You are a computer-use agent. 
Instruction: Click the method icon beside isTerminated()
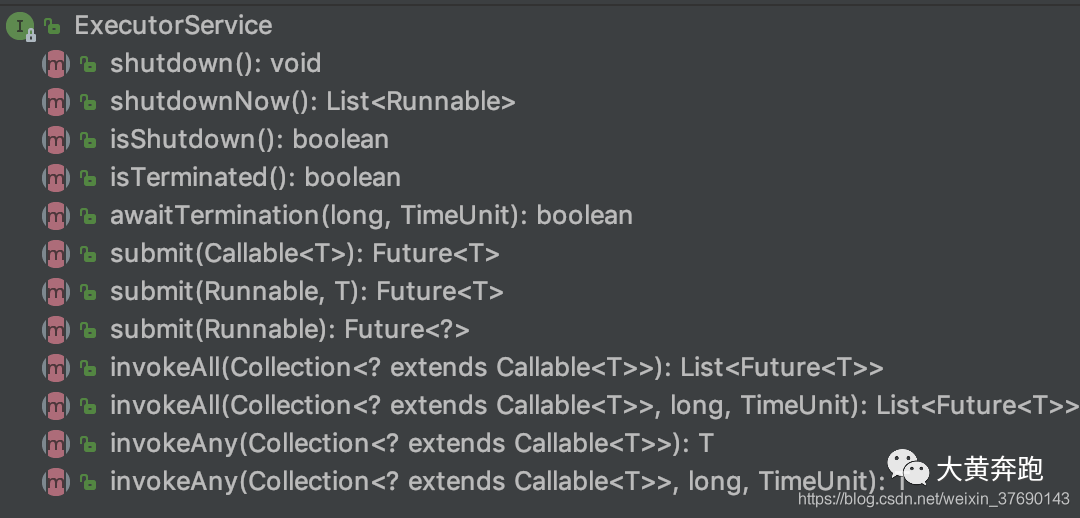pos(56,178)
